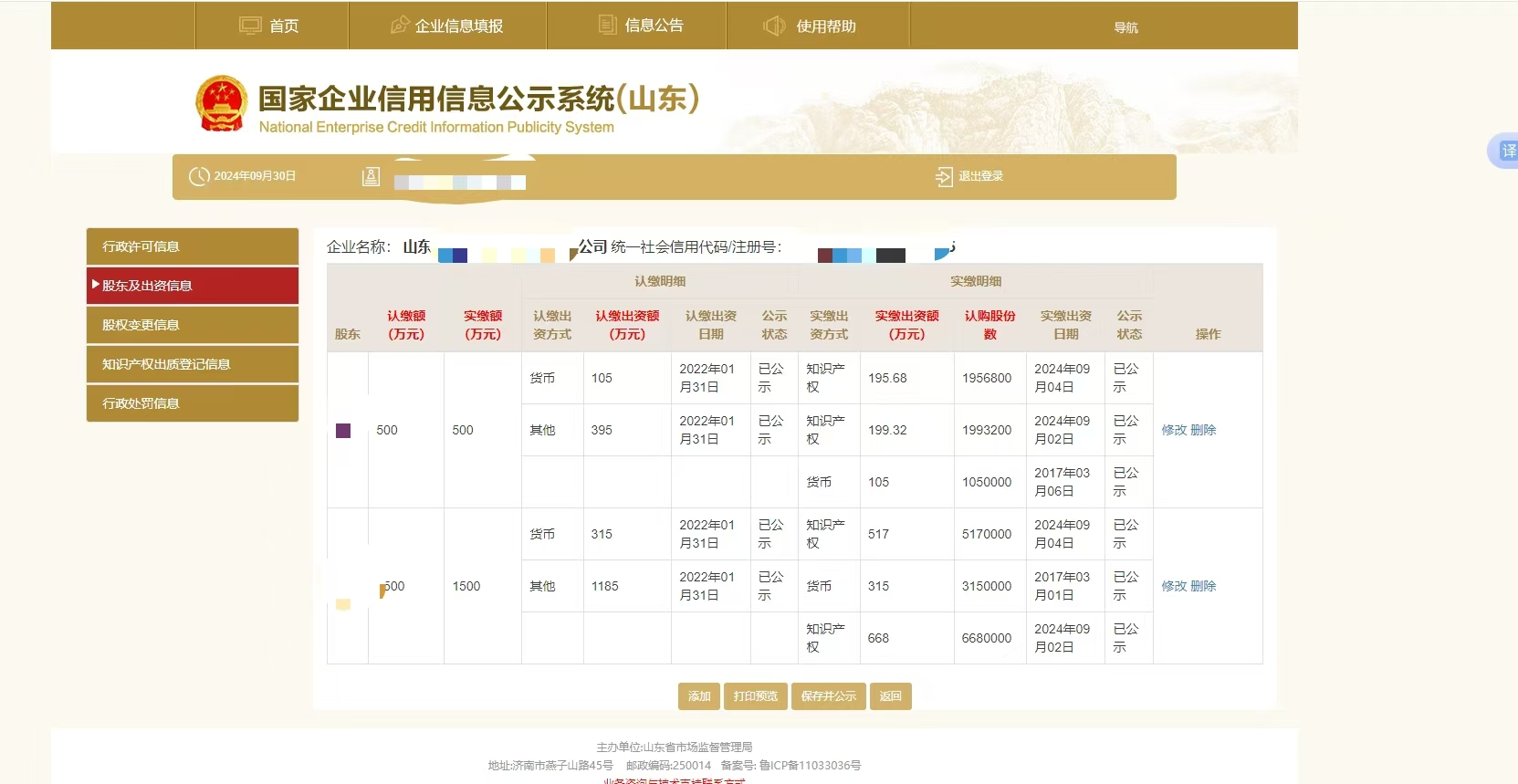Click the date 2024年09月30日 in the gold bar

pos(255,176)
